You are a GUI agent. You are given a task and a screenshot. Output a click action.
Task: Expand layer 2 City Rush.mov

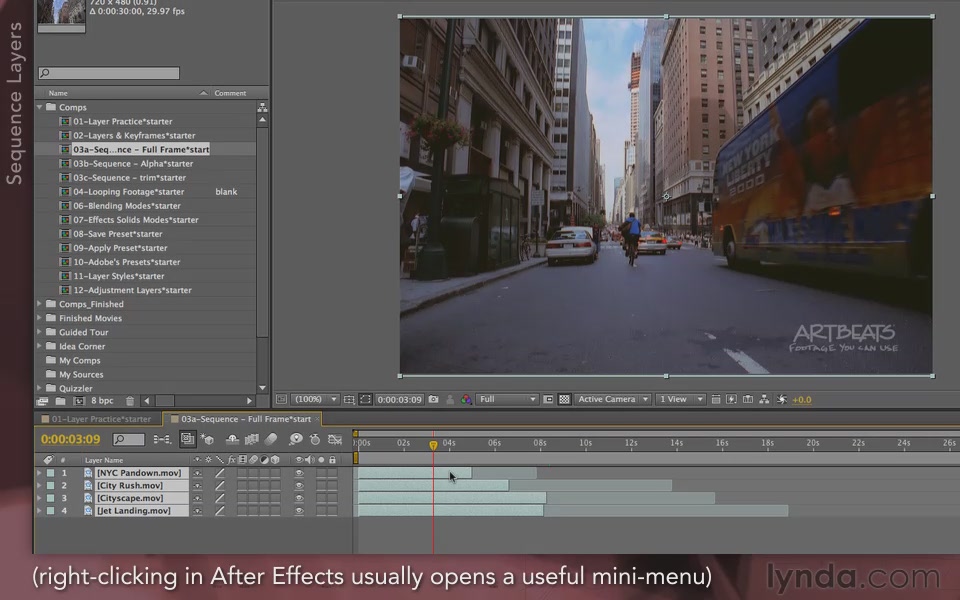coord(39,486)
